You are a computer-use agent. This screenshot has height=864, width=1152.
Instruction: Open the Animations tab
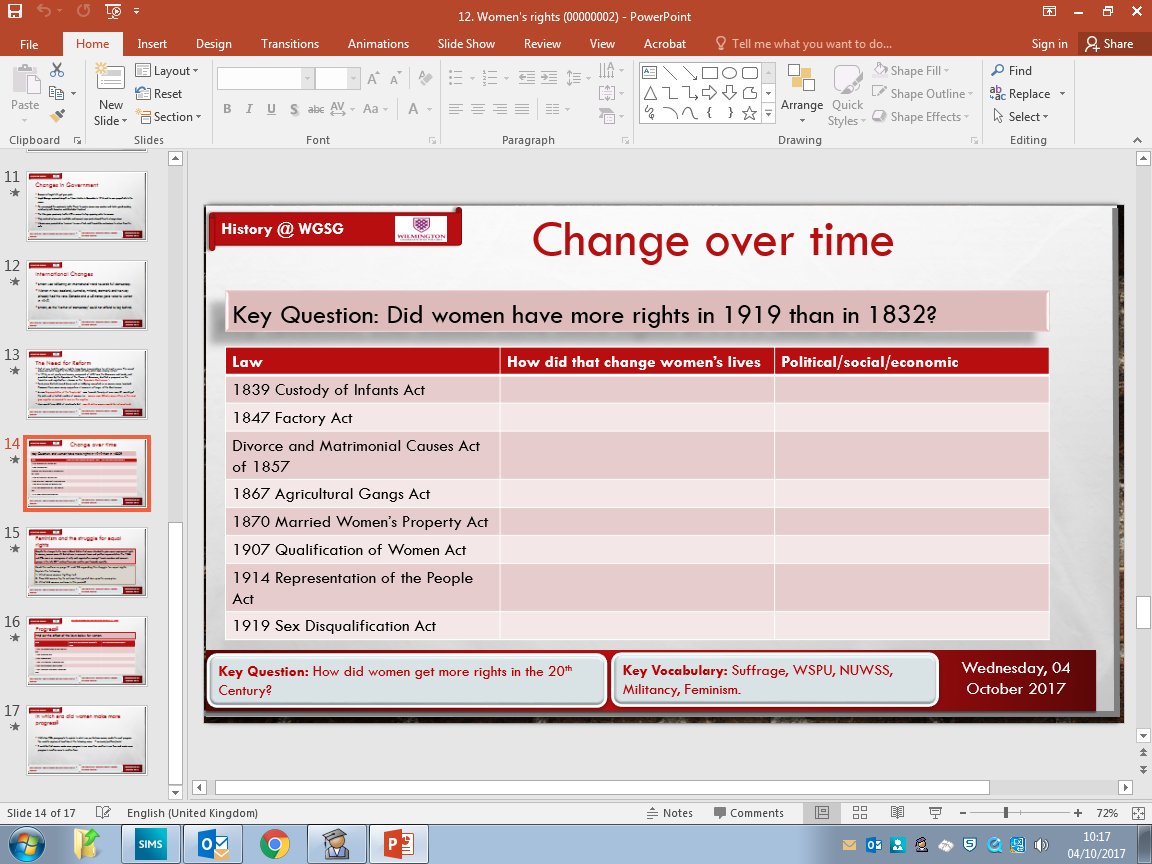coord(378,44)
